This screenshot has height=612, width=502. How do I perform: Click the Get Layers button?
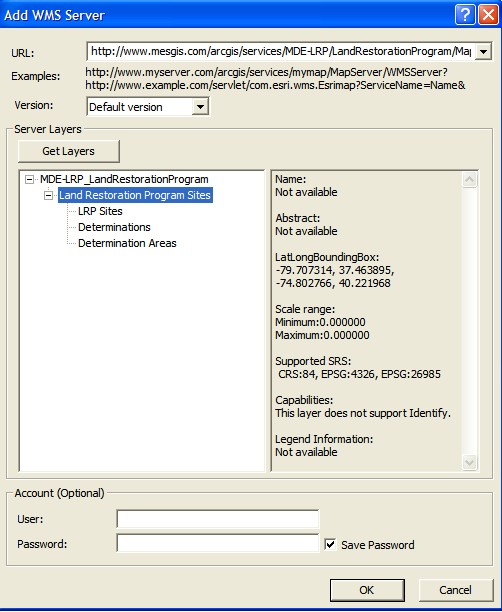click(x=69, y=151)
